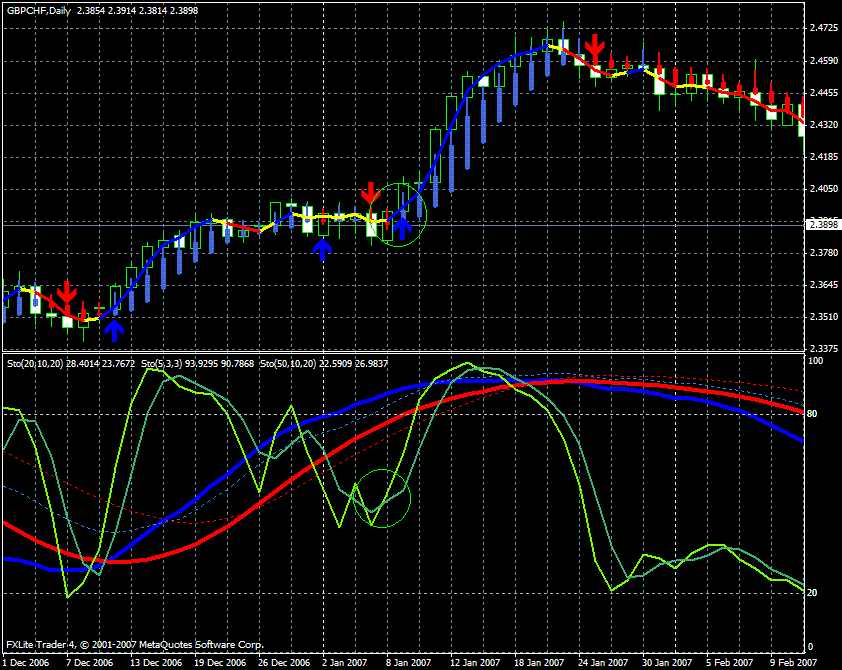
Task: Click the 30 Jan 2007 date label
Action: tap(667, 662)
